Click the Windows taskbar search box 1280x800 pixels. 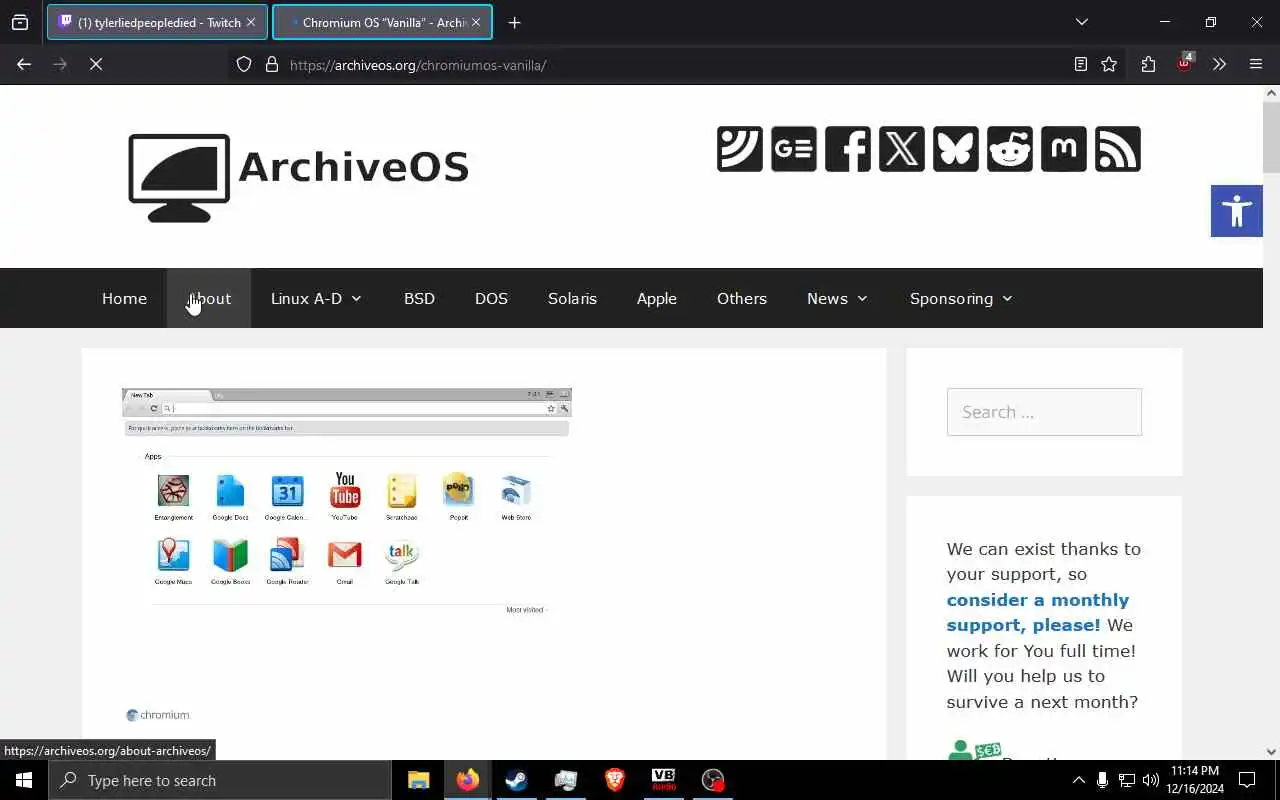220,780
